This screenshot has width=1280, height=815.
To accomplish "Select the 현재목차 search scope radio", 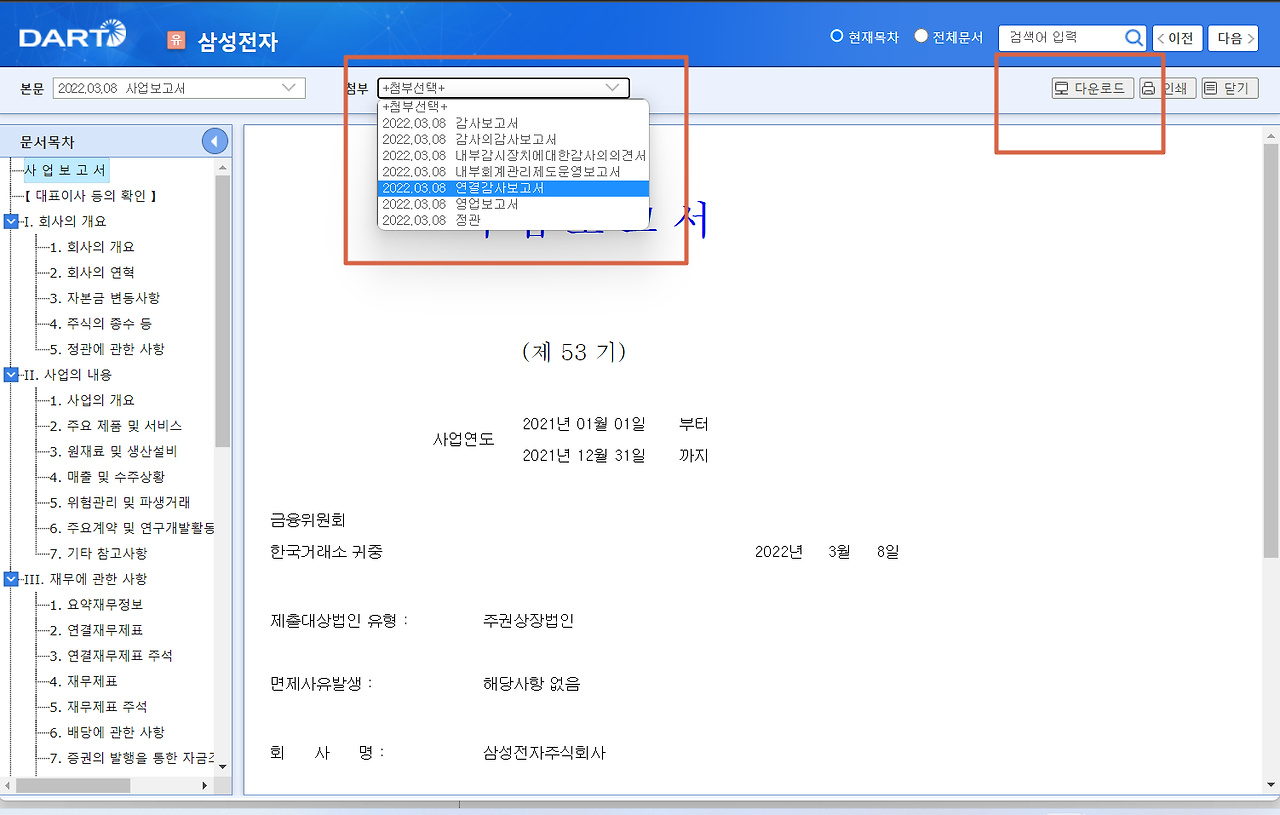I will [x=838, y=36].
